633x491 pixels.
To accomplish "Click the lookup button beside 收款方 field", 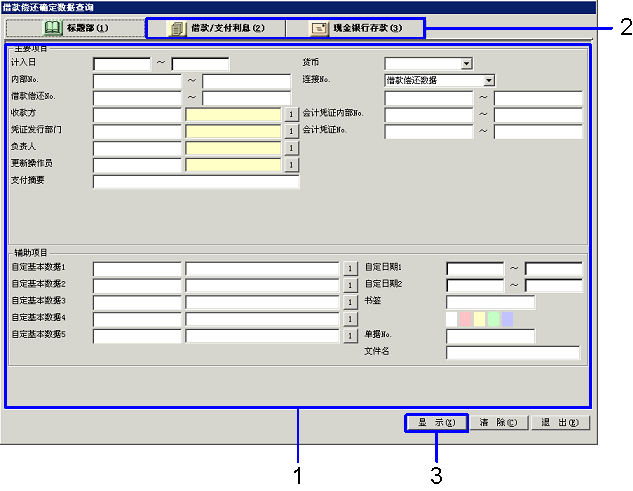I will point(291,115).
